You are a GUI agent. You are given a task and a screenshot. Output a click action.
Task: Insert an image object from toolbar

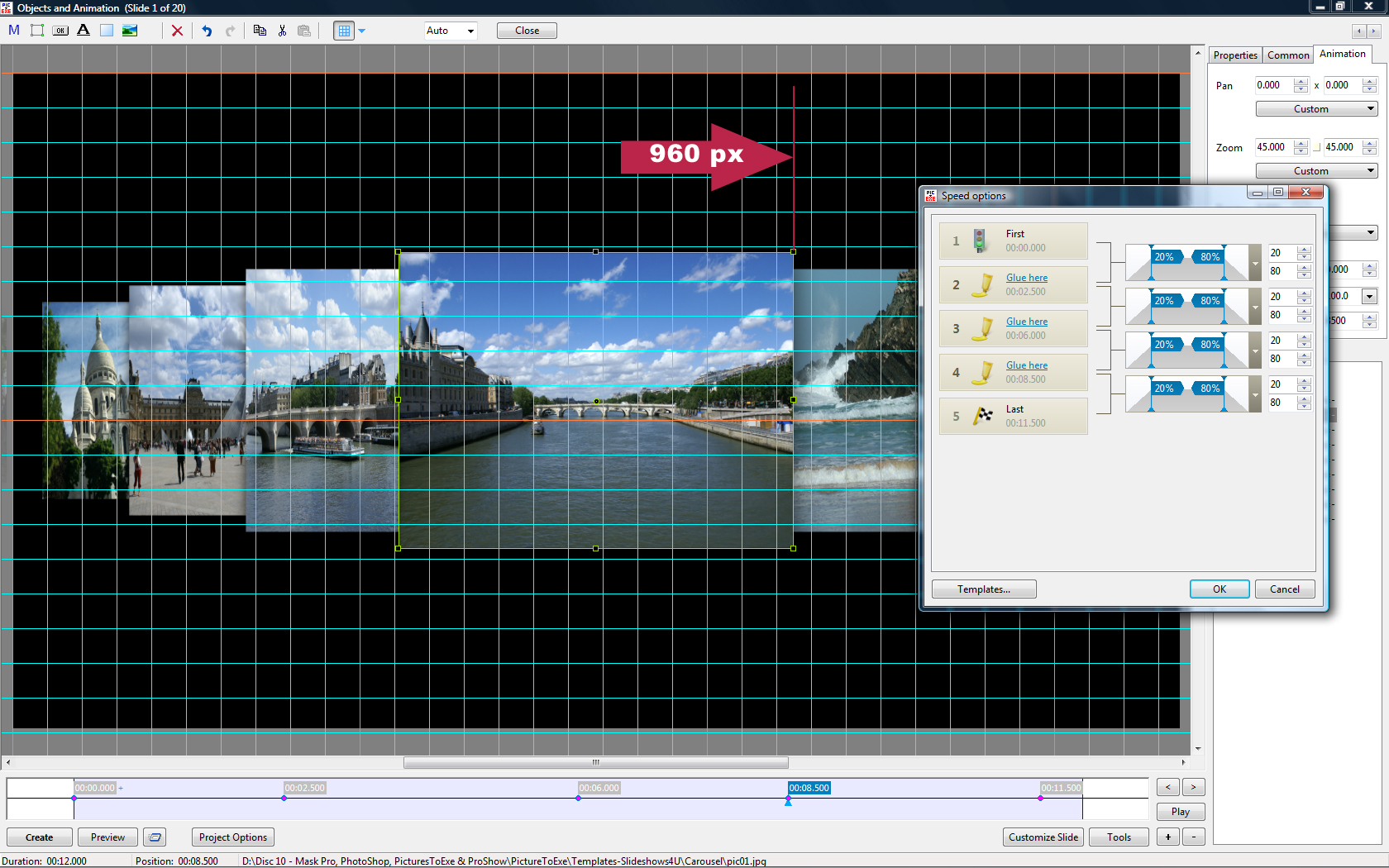[130, 31]
